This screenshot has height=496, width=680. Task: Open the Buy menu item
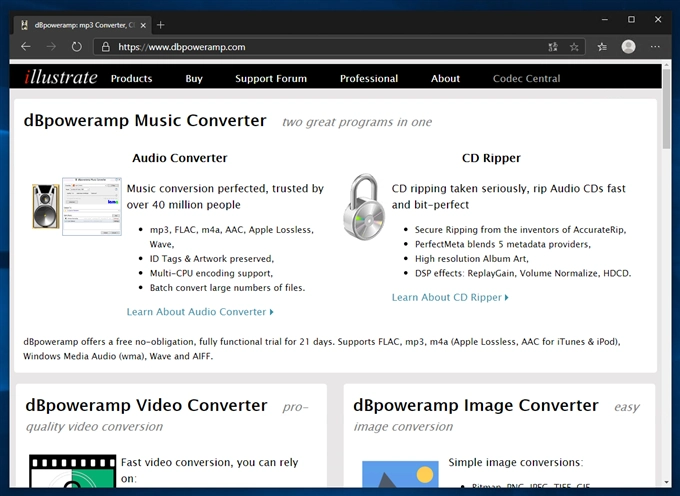194,78
